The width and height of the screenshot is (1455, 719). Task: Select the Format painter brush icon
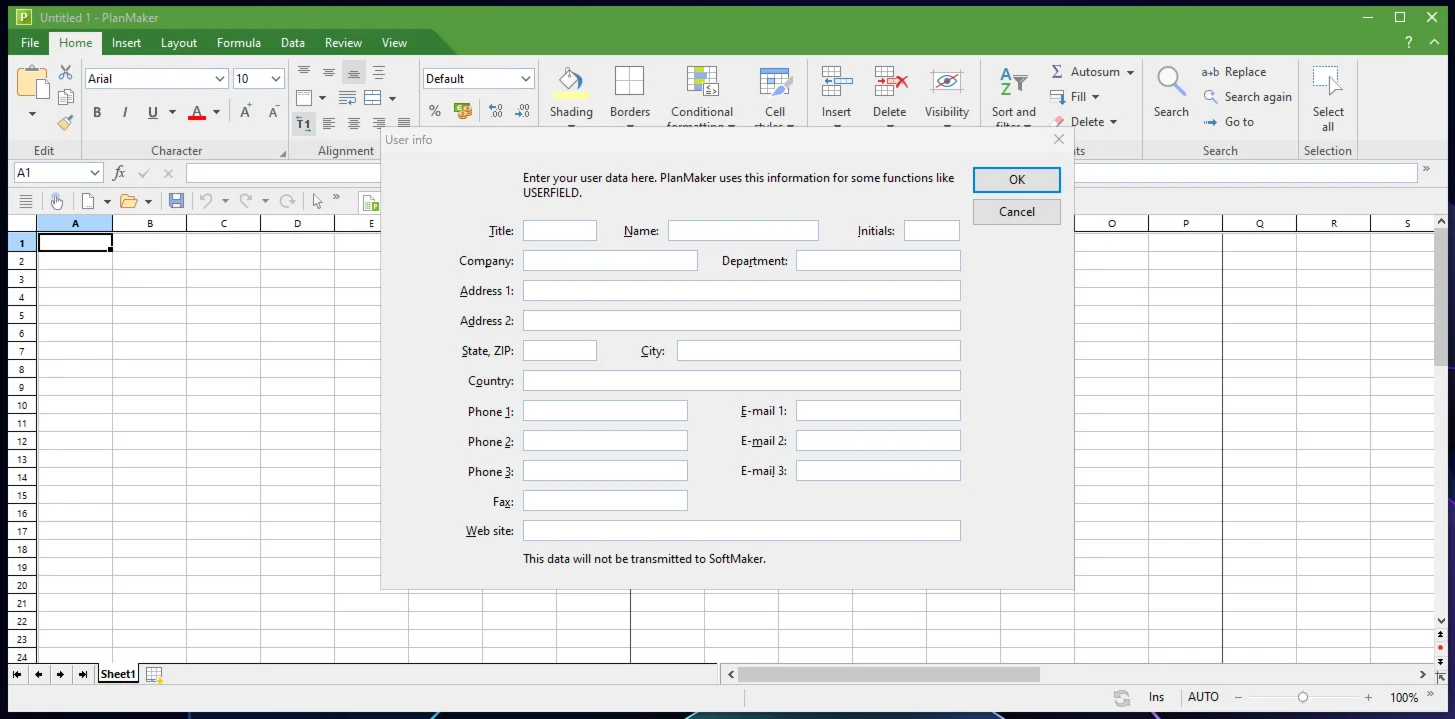[65, 122]
